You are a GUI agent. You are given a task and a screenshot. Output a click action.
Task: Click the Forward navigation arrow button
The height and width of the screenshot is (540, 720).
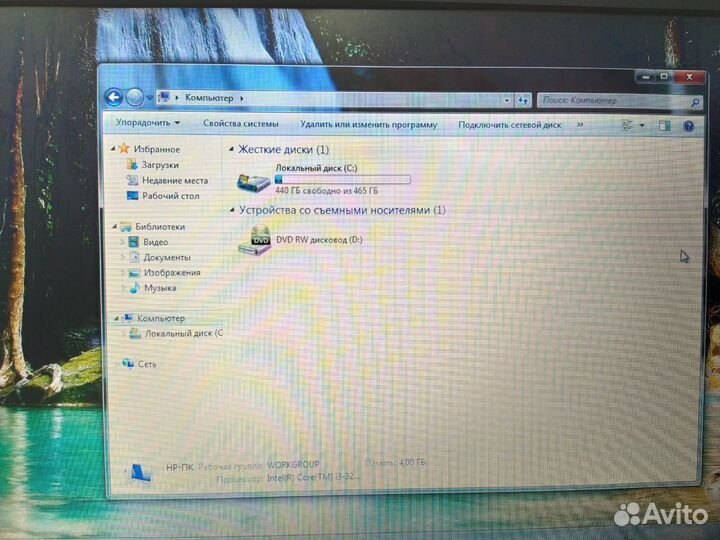(x=135, y=97)
